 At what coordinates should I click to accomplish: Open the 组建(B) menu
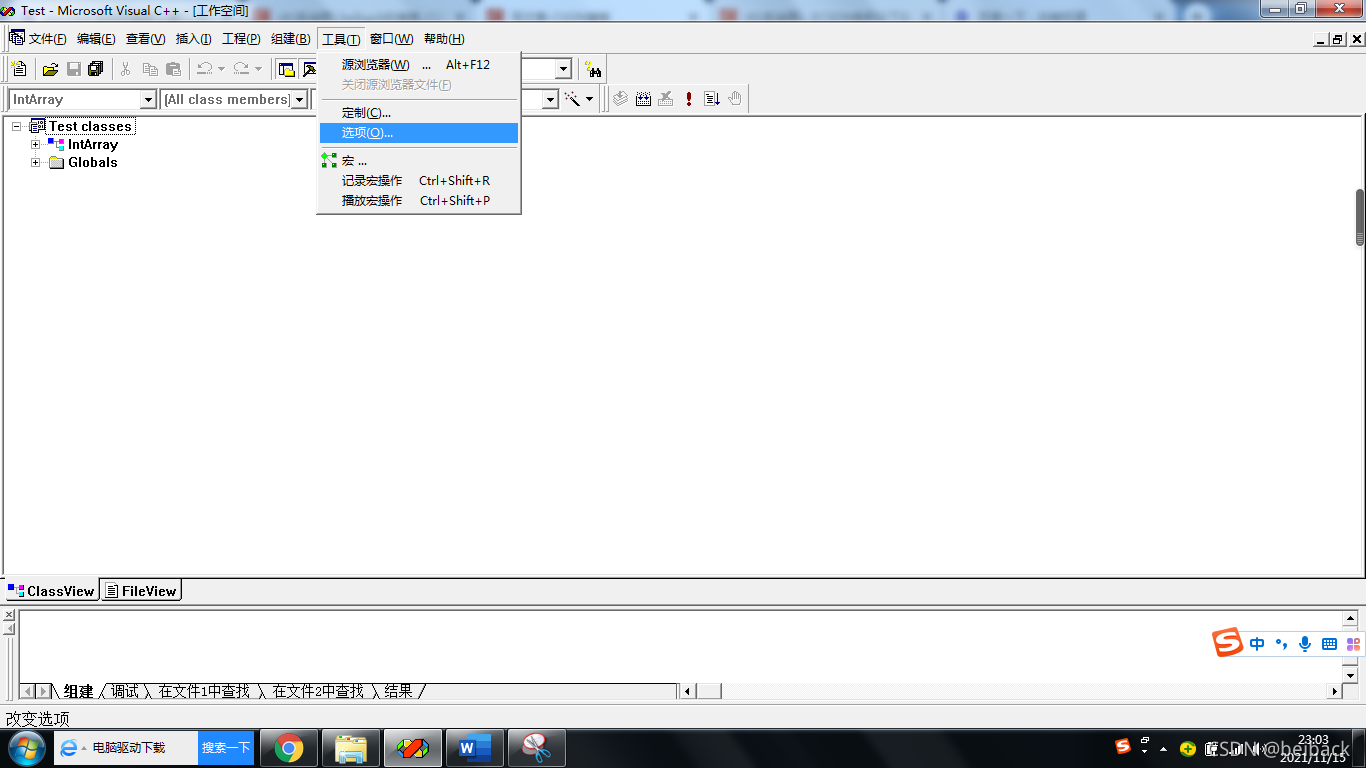[290, 39]
